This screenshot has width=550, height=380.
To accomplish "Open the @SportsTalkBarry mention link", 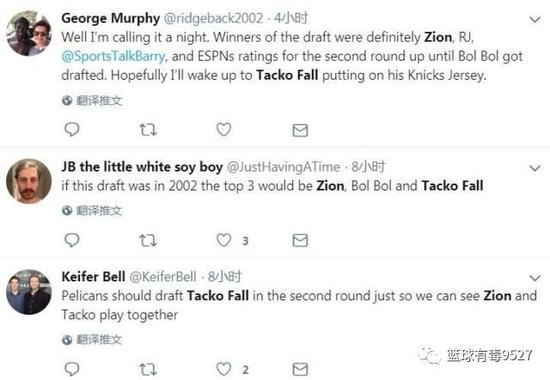I will pyautogui.click(x=113, y=56).
